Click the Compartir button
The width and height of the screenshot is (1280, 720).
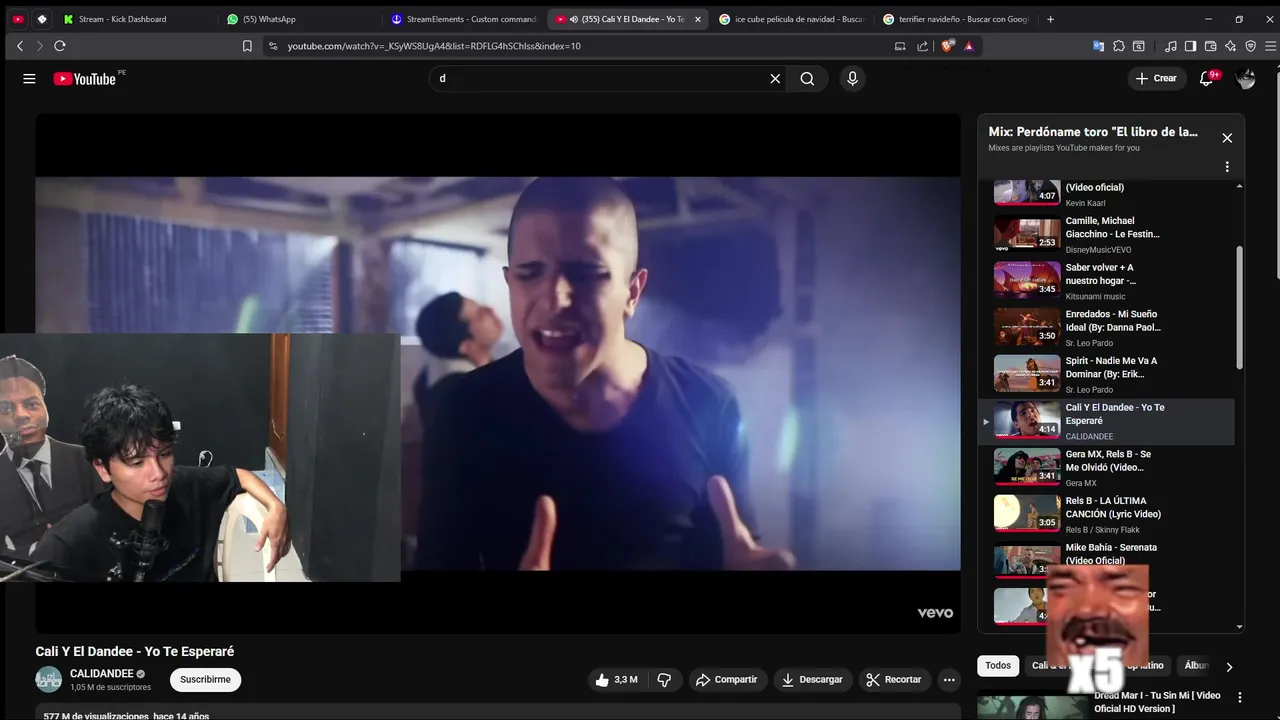click(726, 680)
